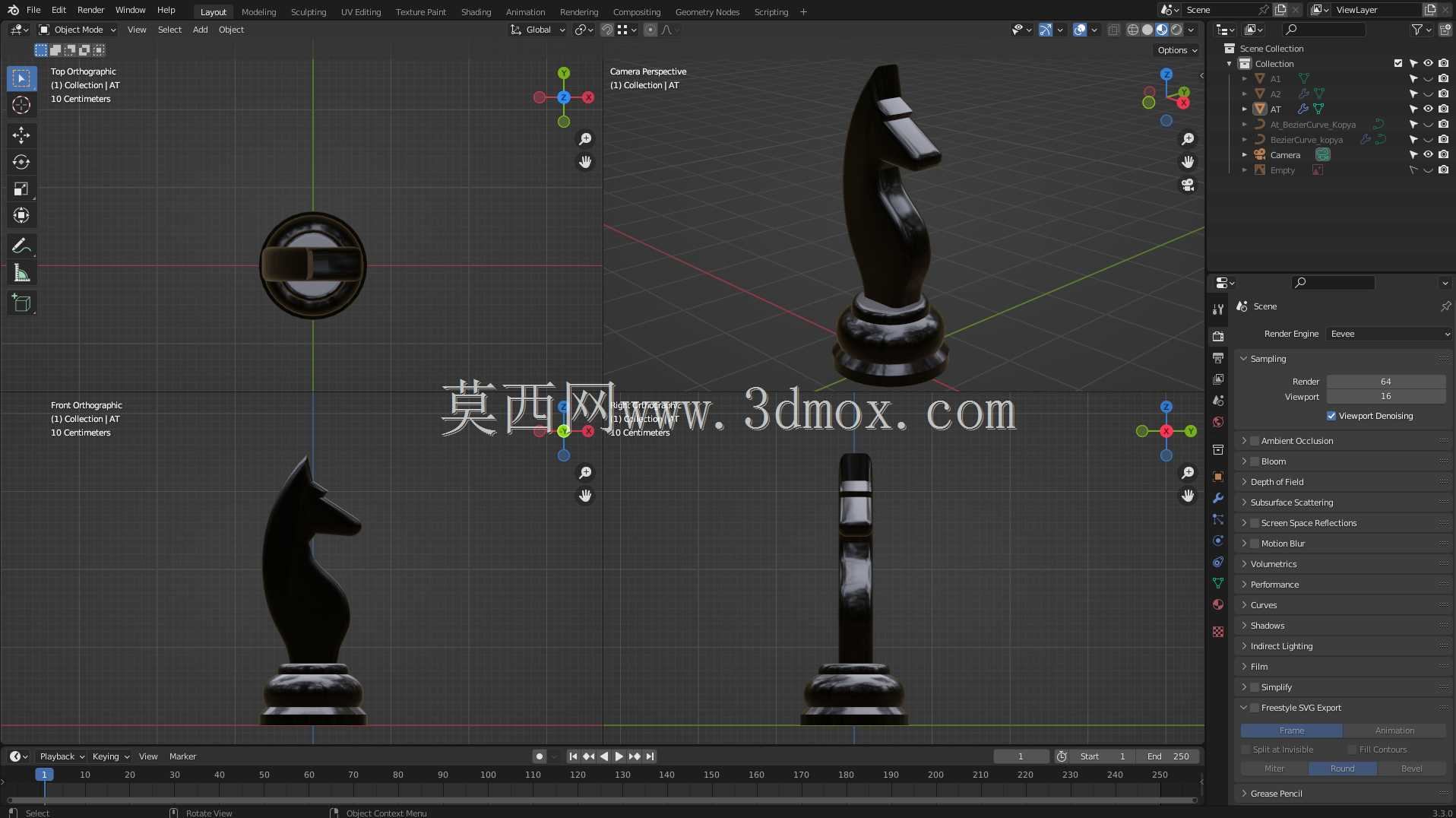Play animation forward
The height and width of the screenshot is (818, 1456).
[x=619, y=756]
